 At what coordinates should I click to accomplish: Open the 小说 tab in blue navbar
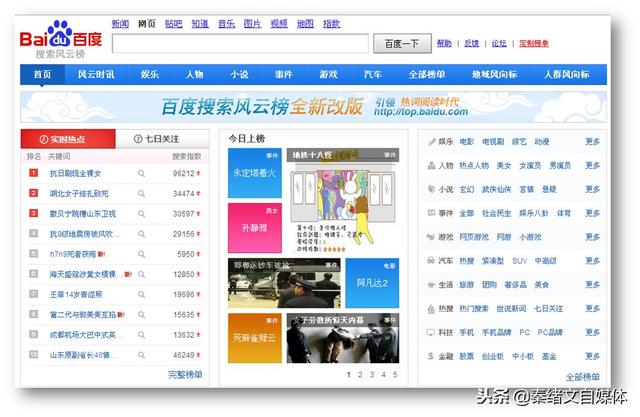(x=239, y=74)
